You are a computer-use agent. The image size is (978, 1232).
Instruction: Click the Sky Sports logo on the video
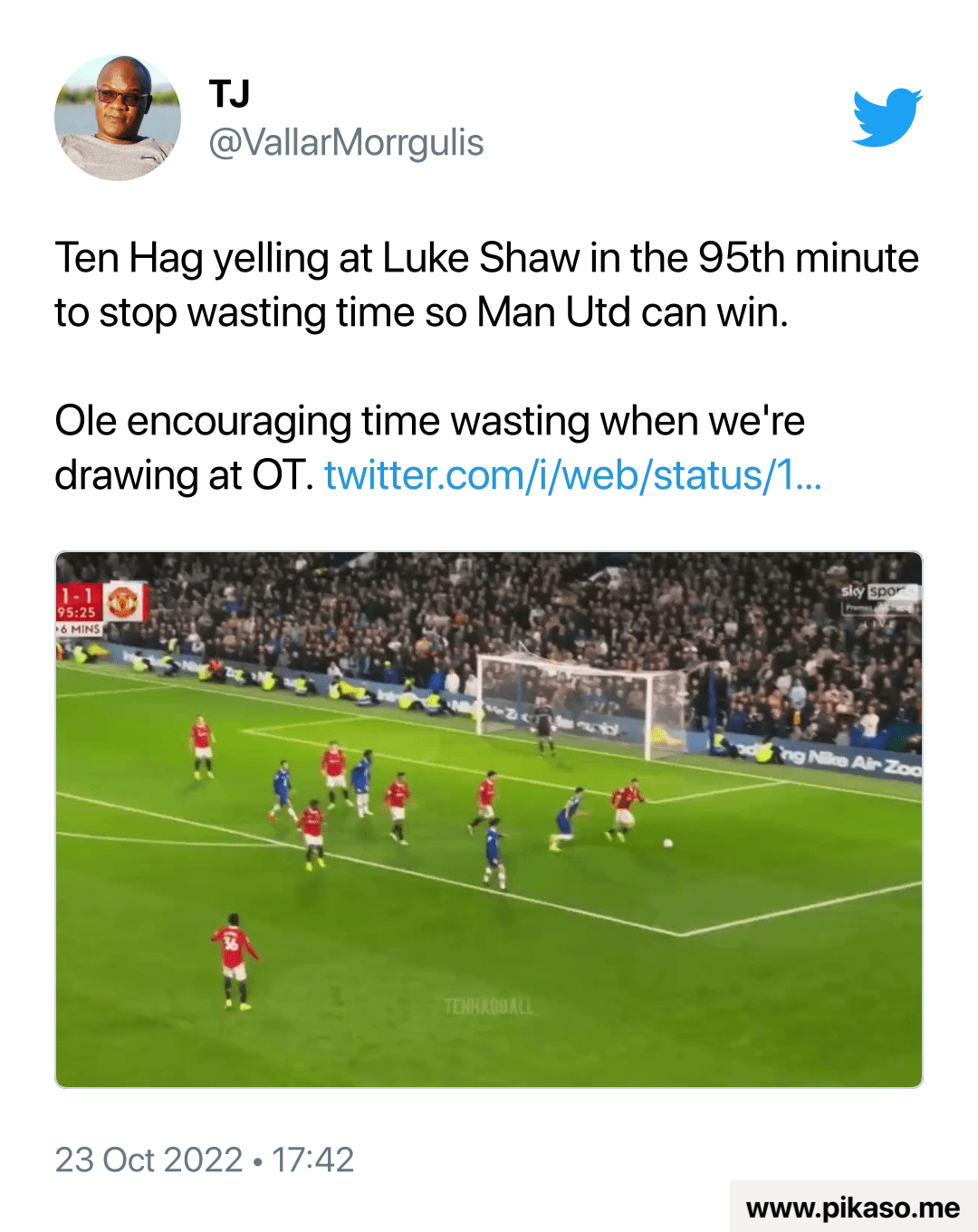[x=878, y=592]
